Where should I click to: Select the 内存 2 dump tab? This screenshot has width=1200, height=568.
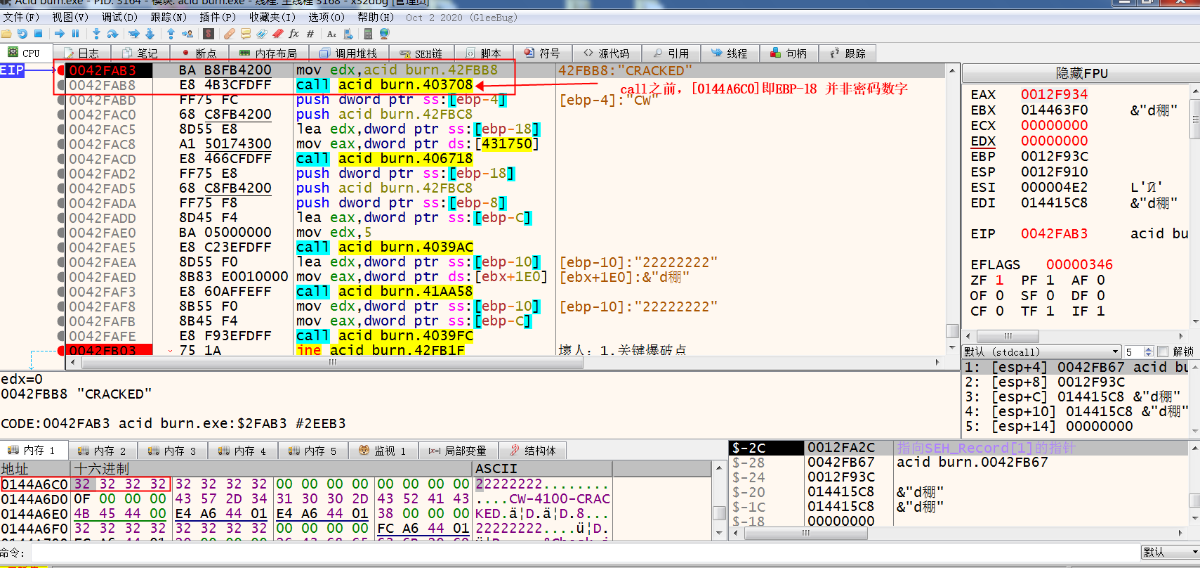tap(101, 451)
